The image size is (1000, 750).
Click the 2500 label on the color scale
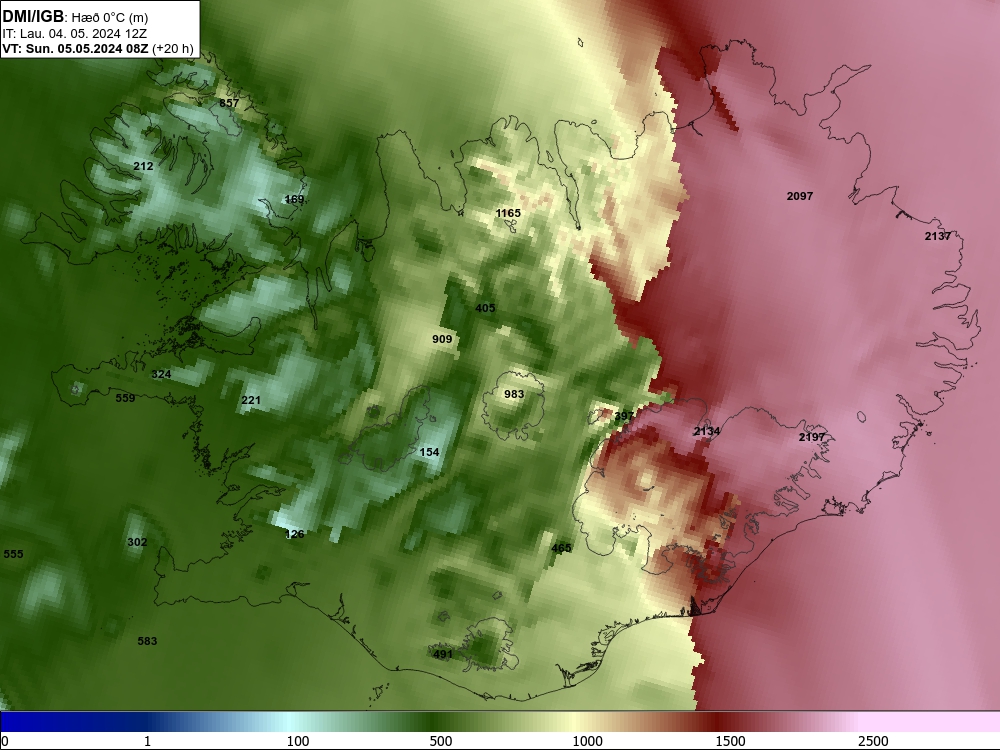(x=873, y=741)
